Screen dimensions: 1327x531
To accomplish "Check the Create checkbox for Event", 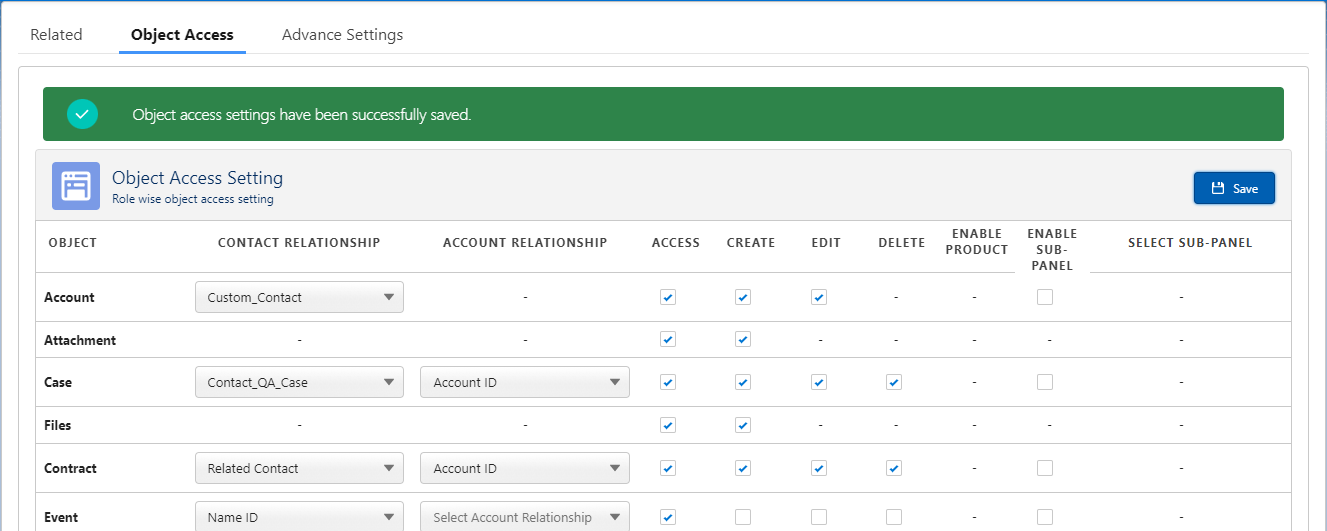I will [x=743, y=517].
